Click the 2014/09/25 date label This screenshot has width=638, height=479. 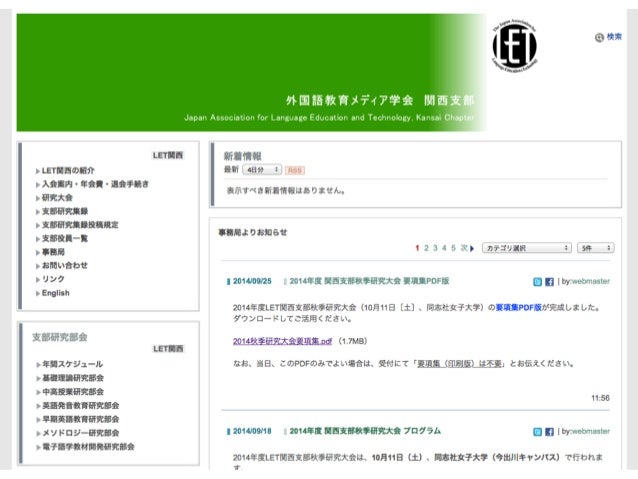tap(252, 281)
